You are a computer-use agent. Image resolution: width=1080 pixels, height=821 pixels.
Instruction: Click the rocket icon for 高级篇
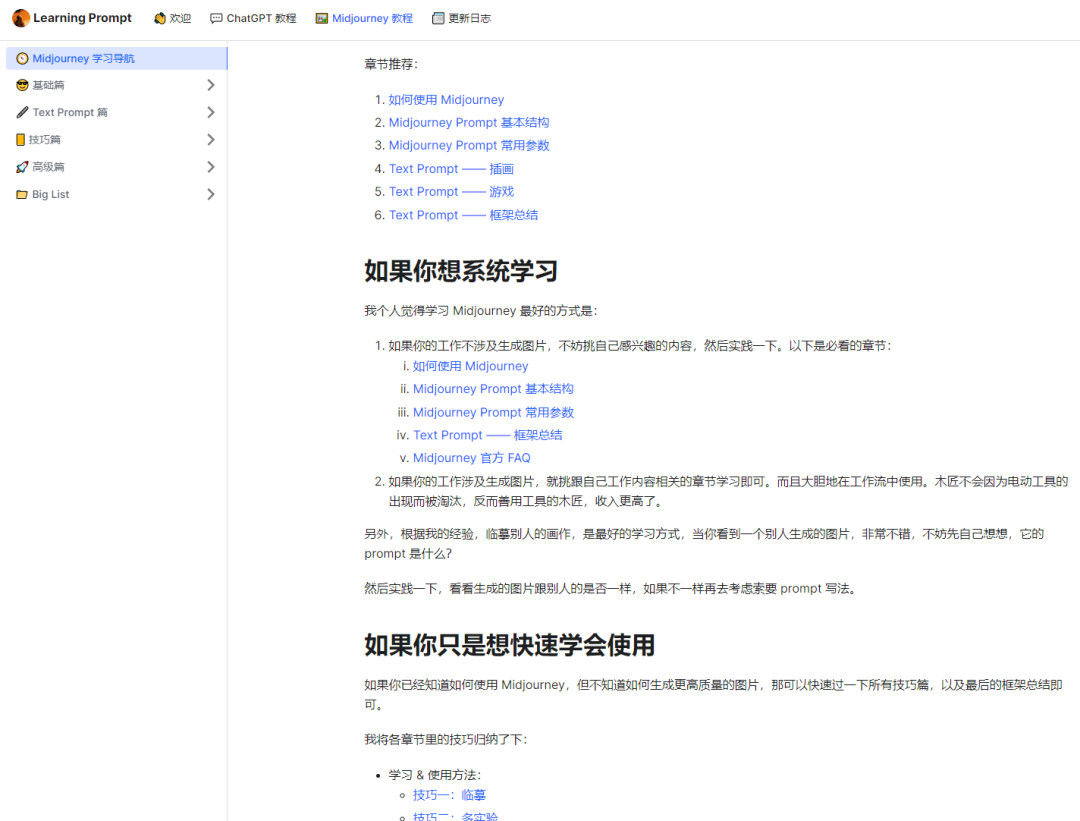[x=22, y=167]
